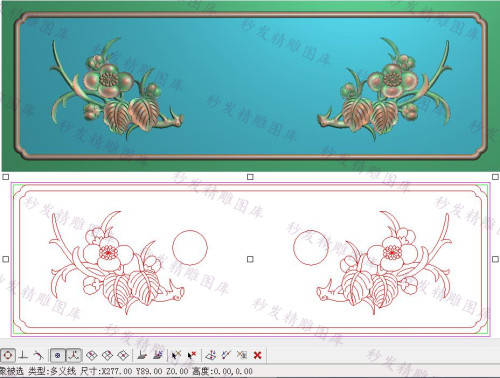Viewport: 500px width, 378px height.
Task: Click the gray work plane icon
Action: (142, 355)
